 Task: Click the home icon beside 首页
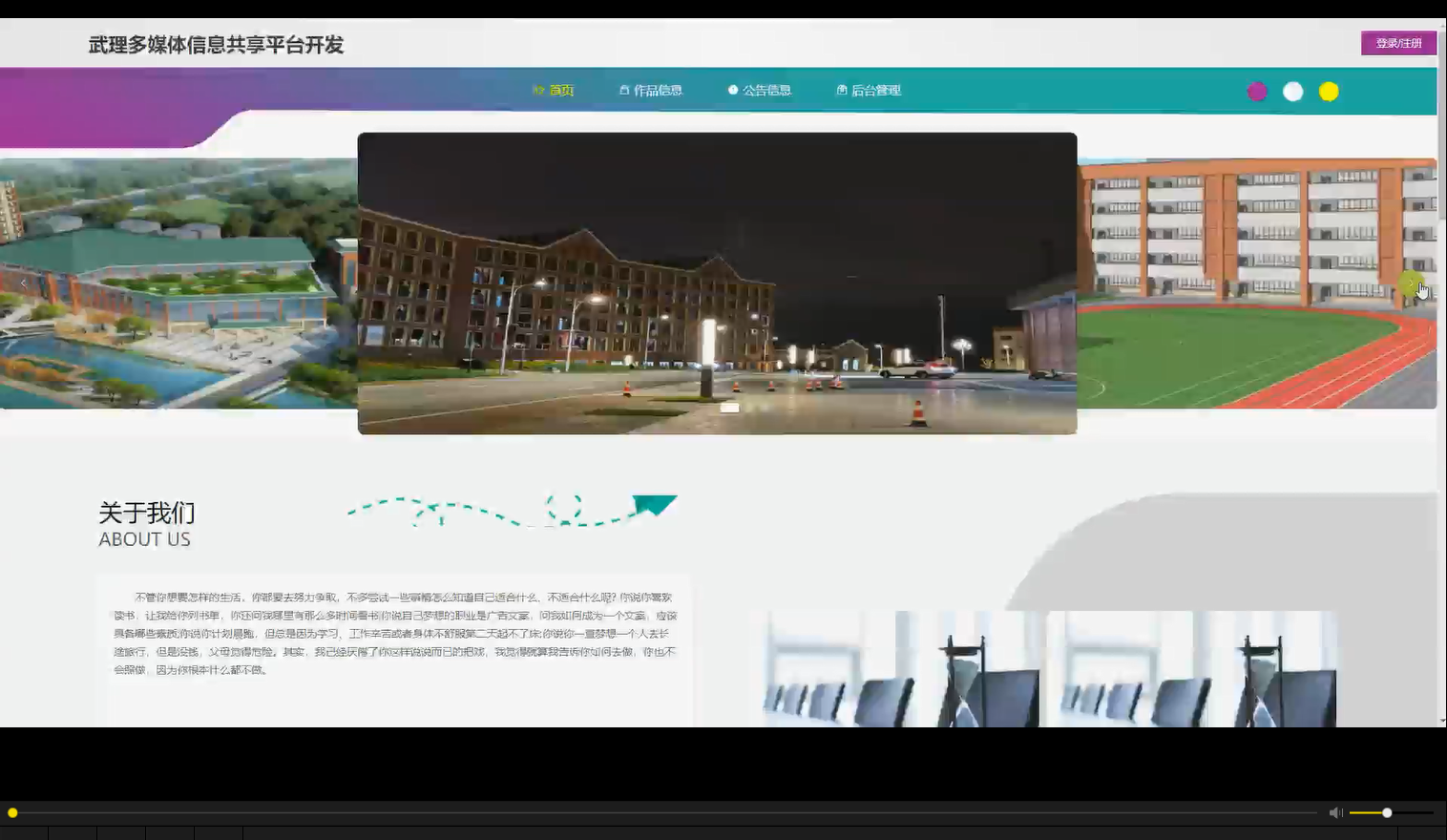[x=536, y=90]
